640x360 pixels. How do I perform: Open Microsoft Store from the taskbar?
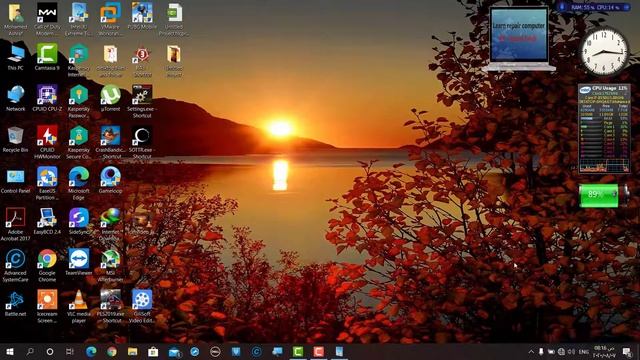[x=153, y=351]
